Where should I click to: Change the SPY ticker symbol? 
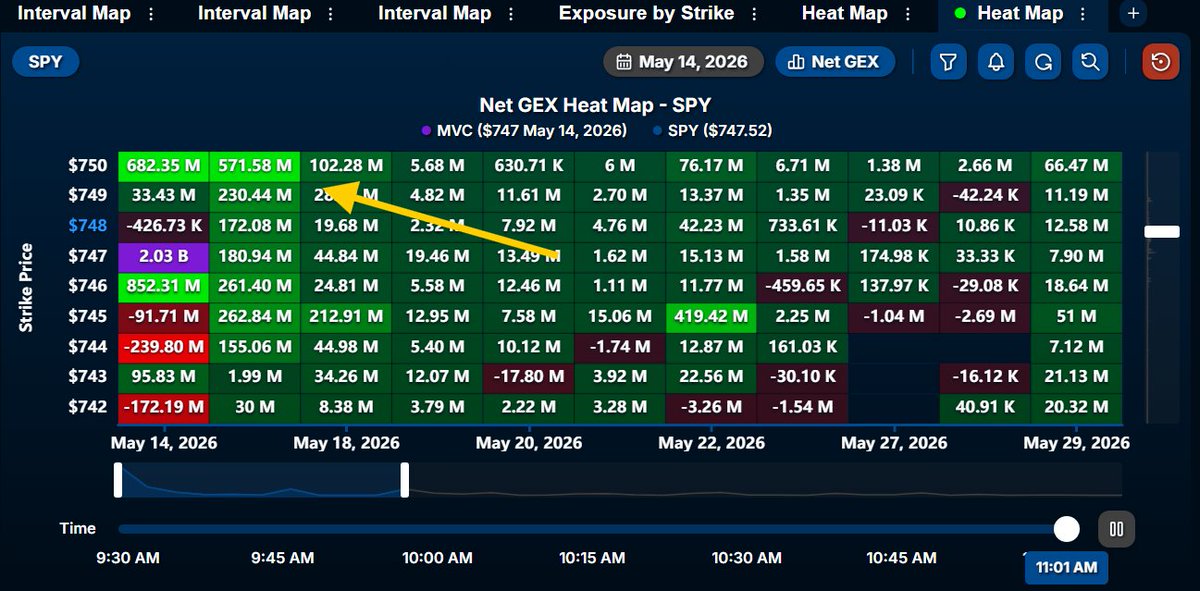(45, 62)
